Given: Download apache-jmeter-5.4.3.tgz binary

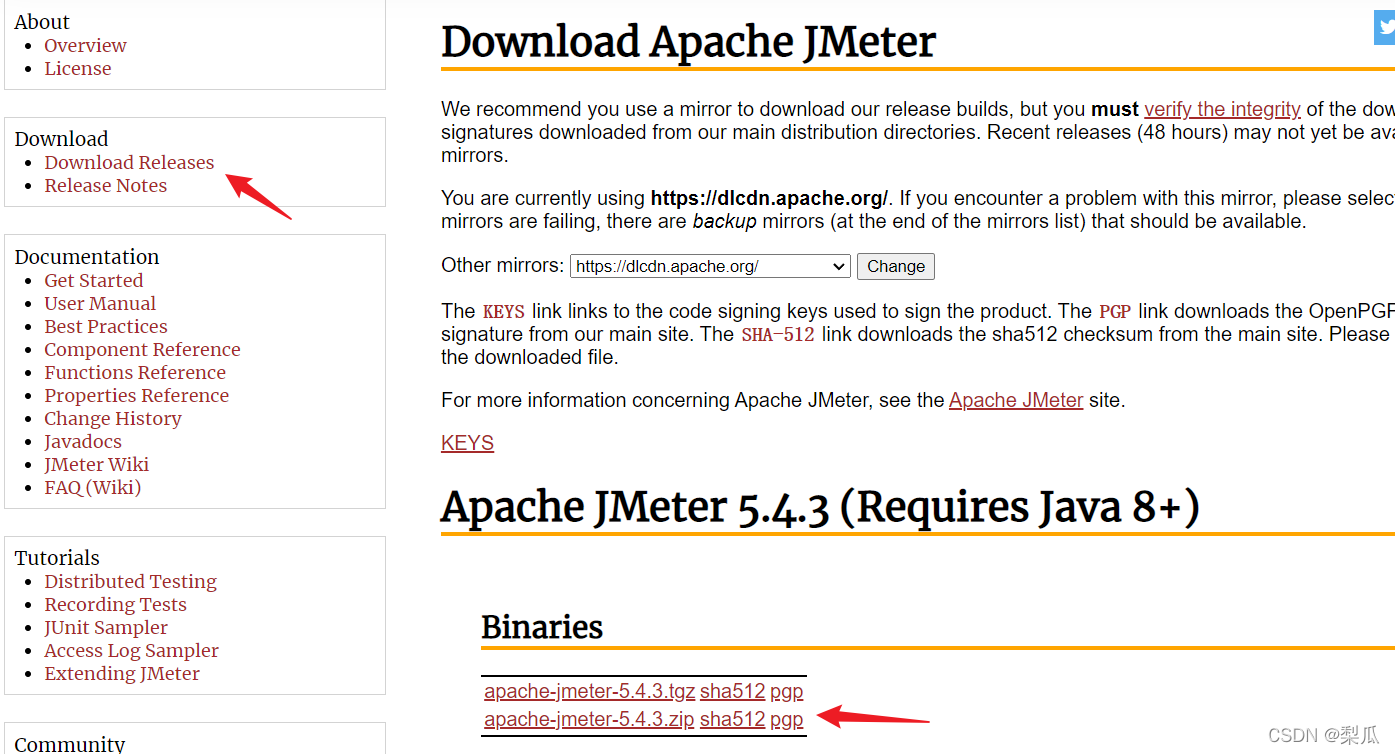Looking at the screenshot, I should [x=589, y=691].
